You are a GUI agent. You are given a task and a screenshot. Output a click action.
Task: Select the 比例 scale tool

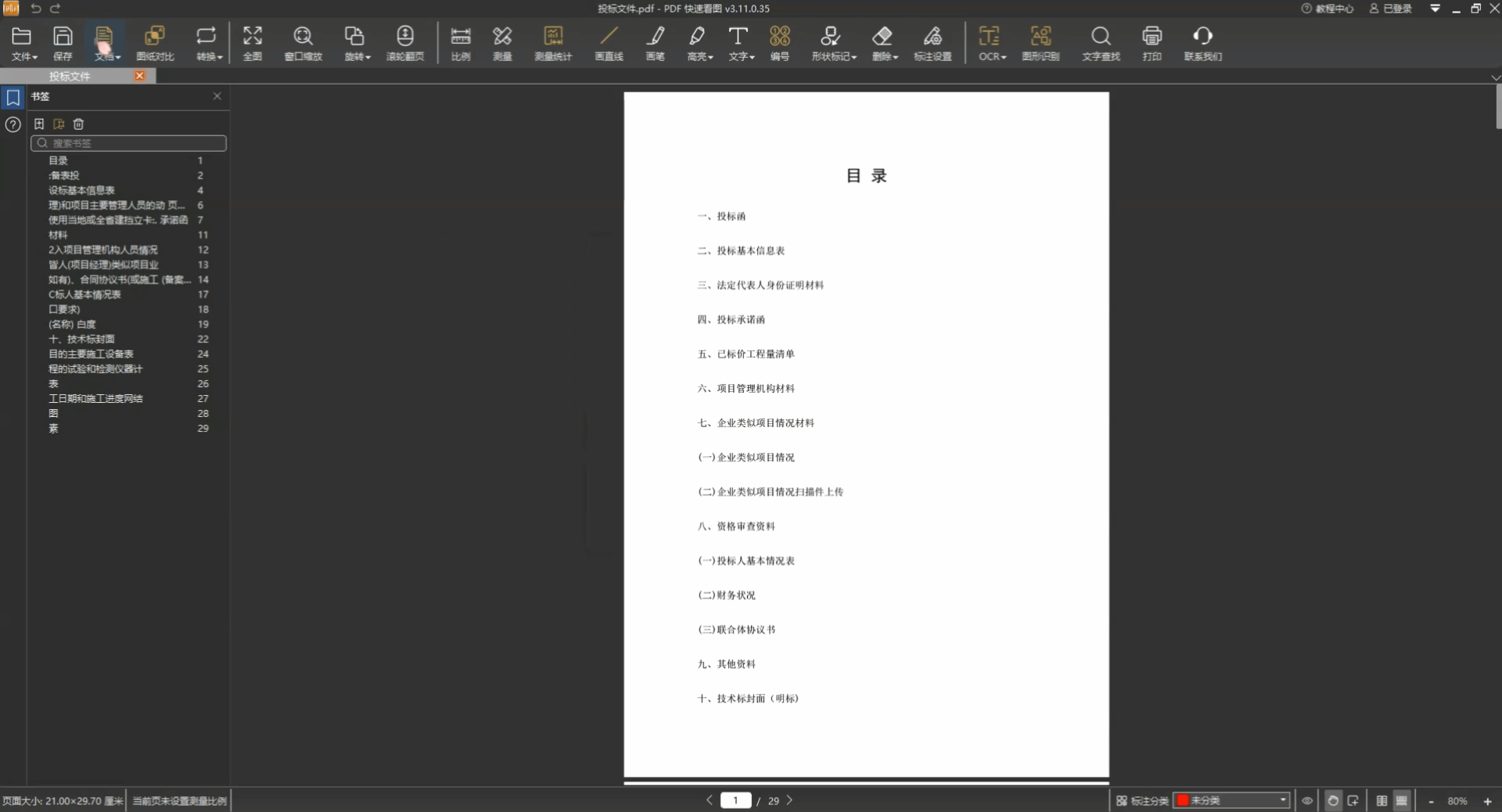tap(461, 43)
